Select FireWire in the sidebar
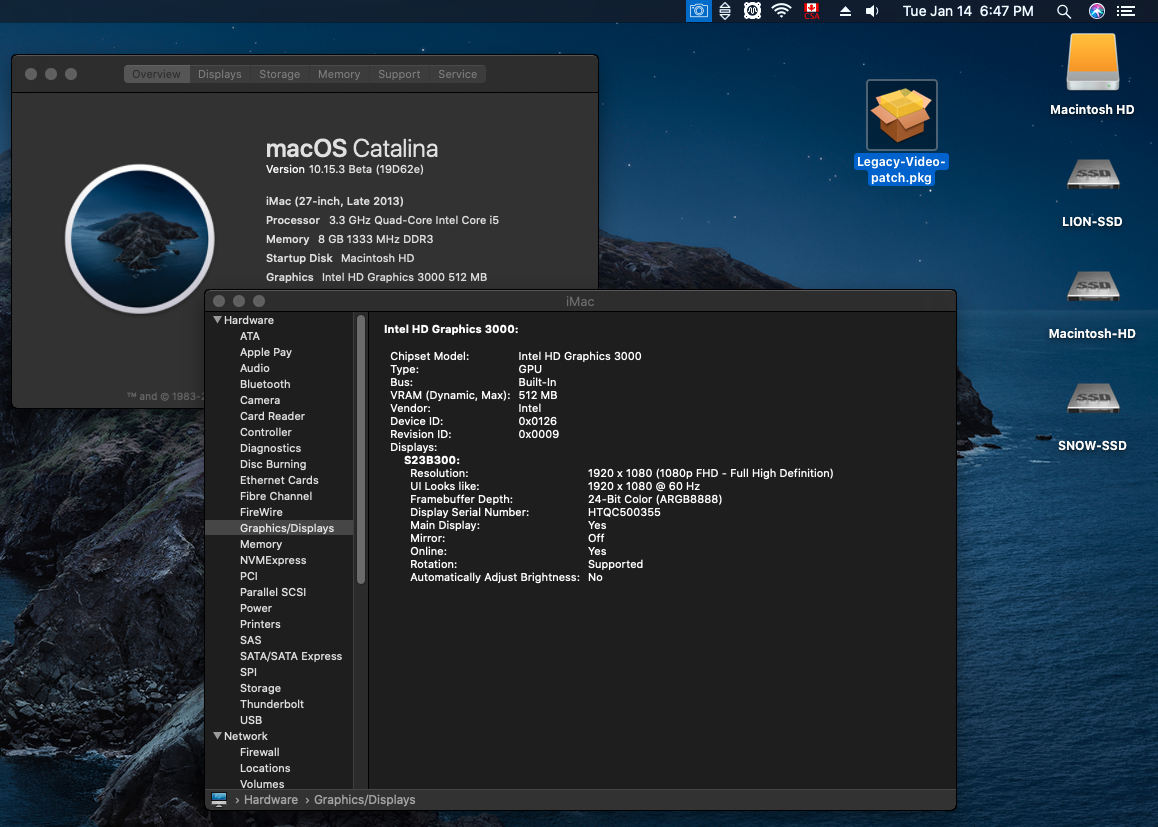 pyautogui.click(x=261, y=512)
